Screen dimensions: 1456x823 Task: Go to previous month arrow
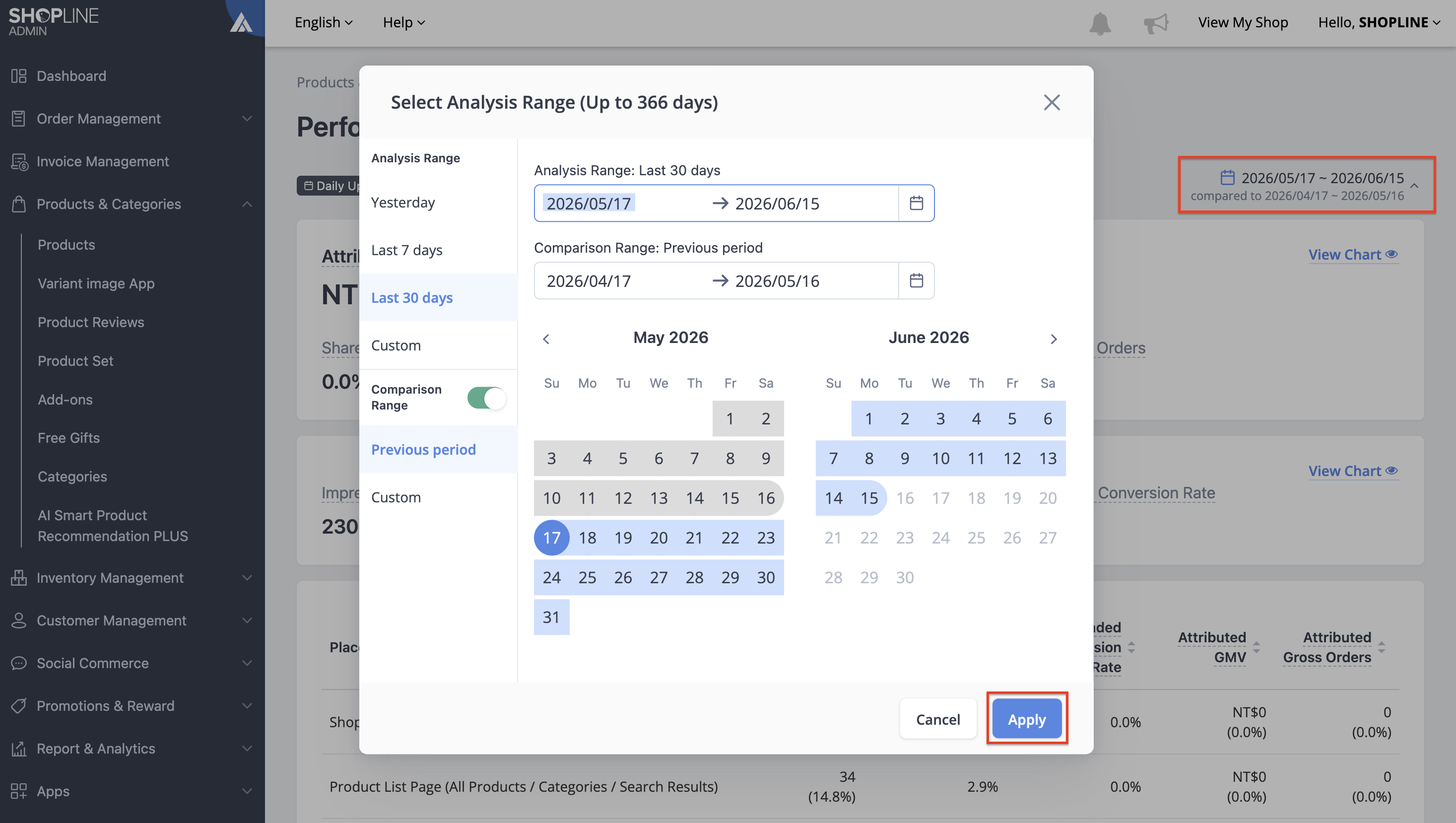[x=545, y=339]
